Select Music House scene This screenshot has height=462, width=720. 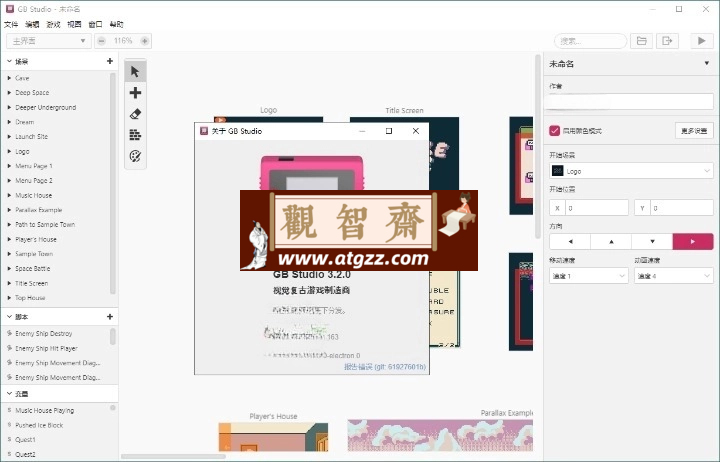(x=34, y=195)
